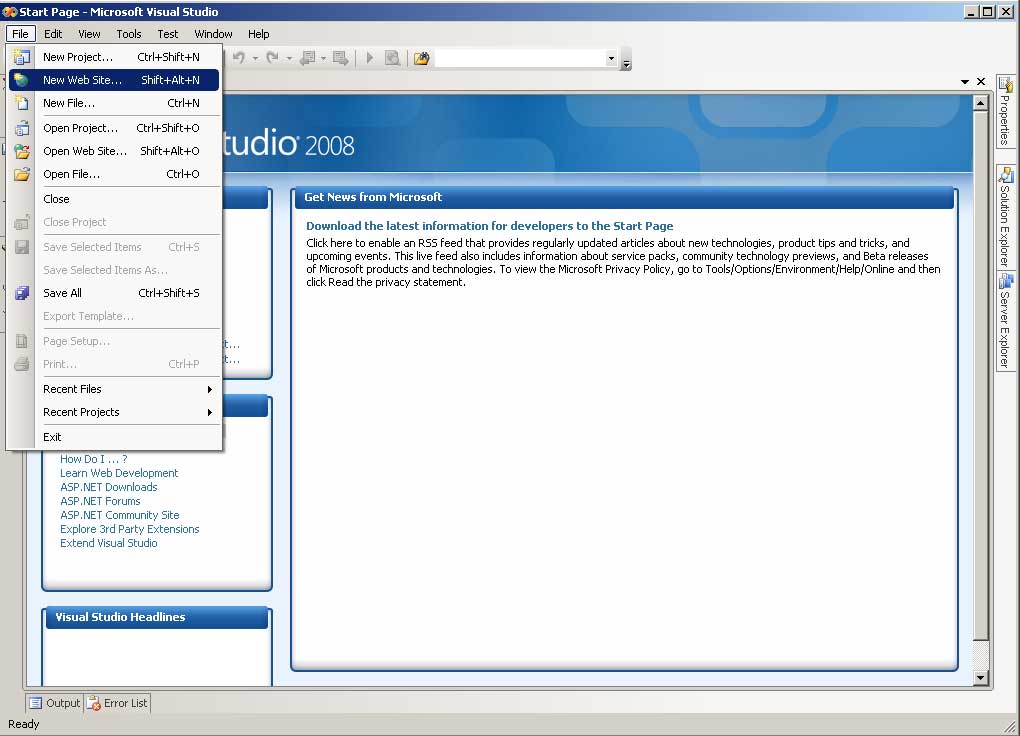
Task: Click inside the Find combo box field
Action: point(520,58)
